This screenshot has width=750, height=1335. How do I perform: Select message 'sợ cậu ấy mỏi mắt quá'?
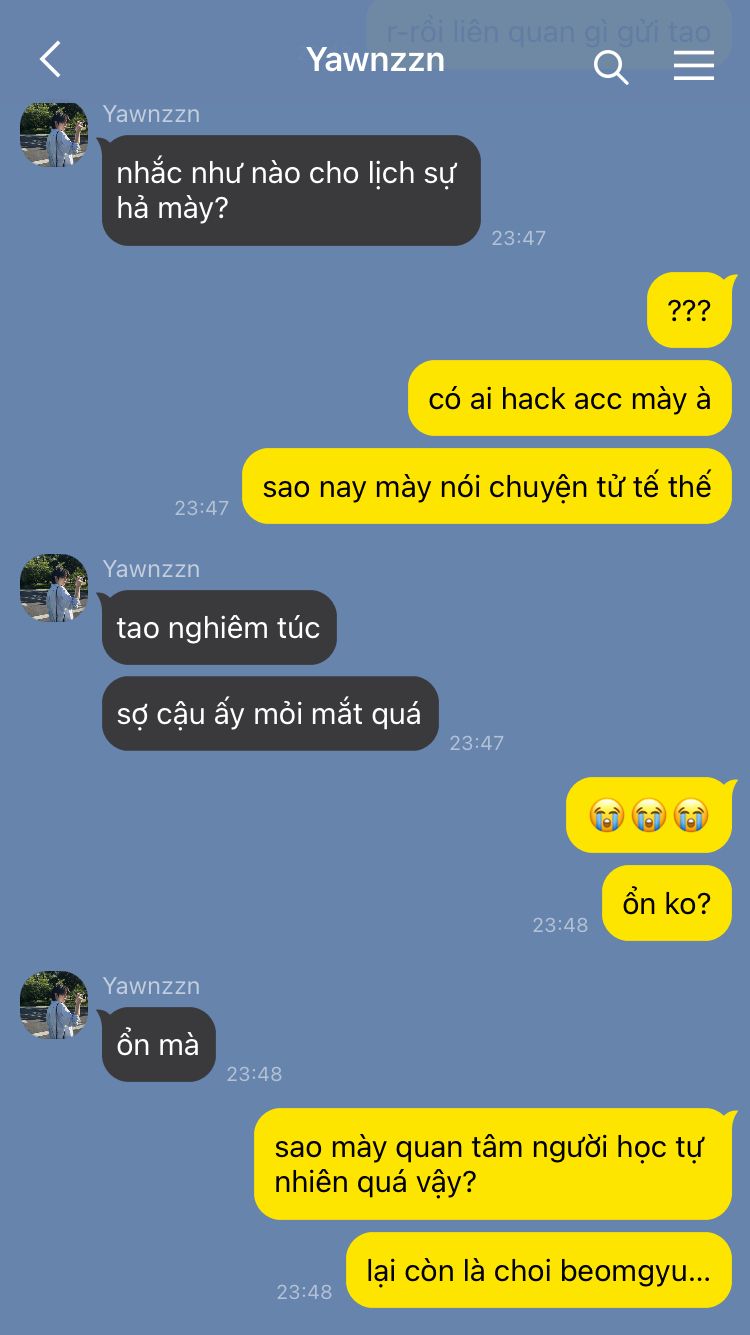[270, 713]
